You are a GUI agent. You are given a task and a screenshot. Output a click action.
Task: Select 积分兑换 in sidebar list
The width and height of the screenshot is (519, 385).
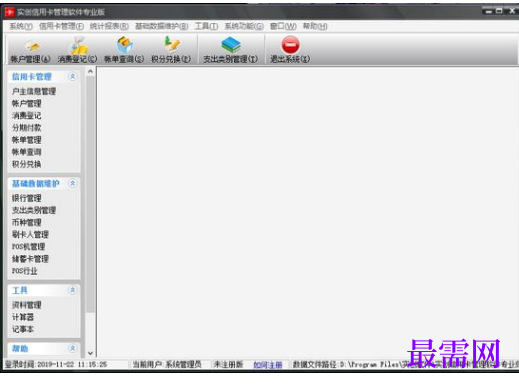pos(27,164)
